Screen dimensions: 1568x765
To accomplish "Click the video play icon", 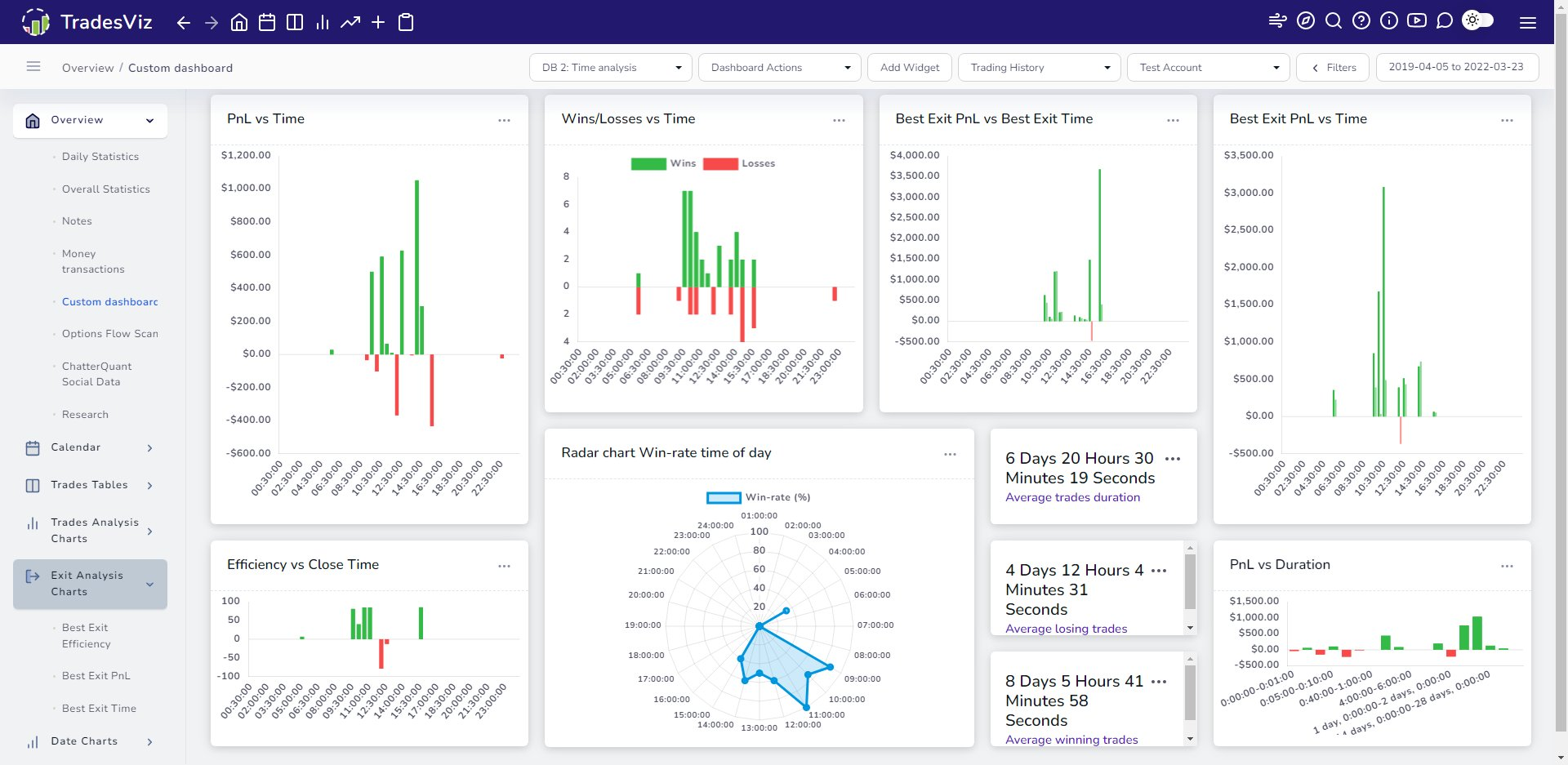I will [x=1417, y=20].
